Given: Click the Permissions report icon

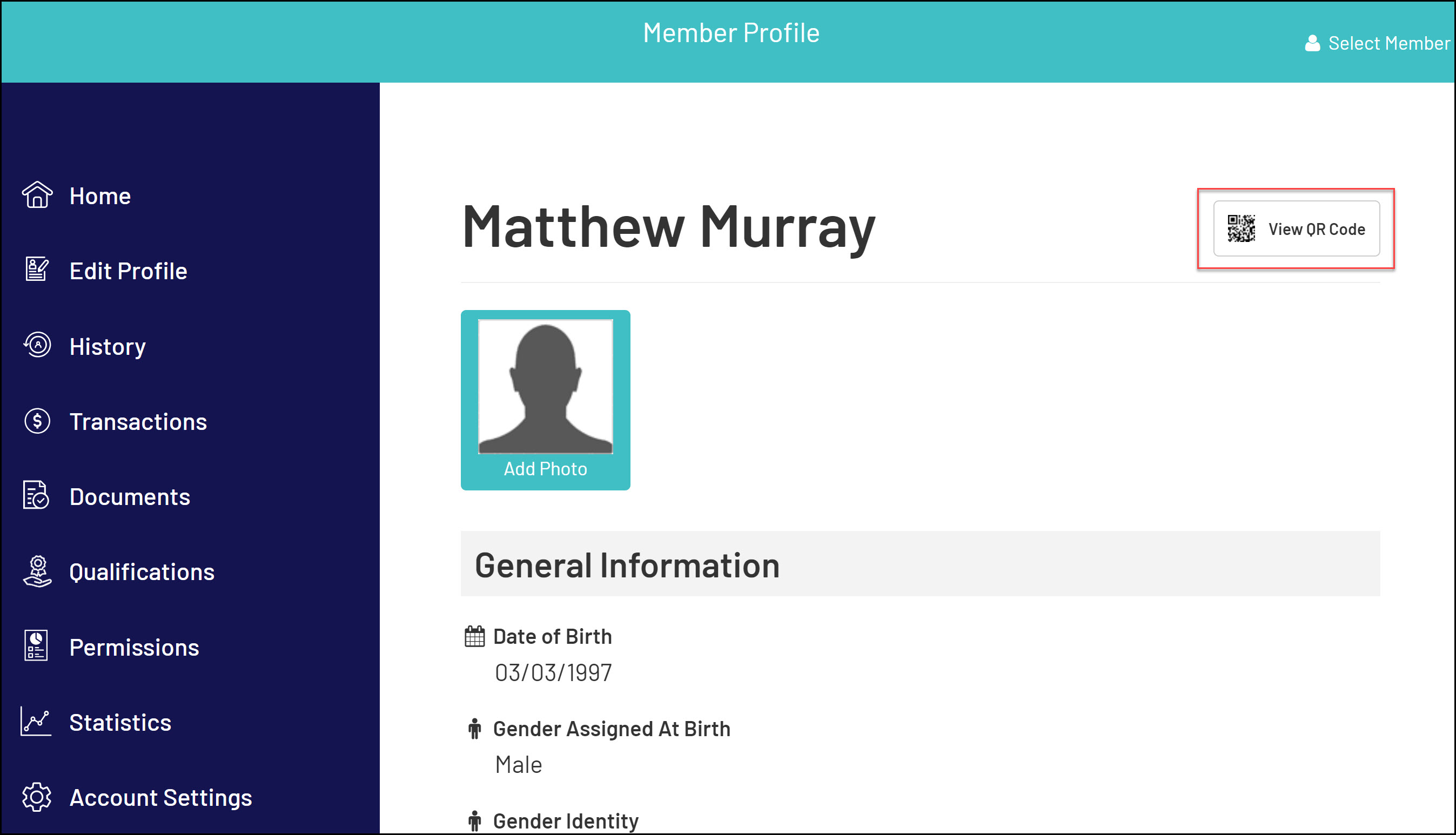Looking at the screenshot, I should (x=36, y=646).
